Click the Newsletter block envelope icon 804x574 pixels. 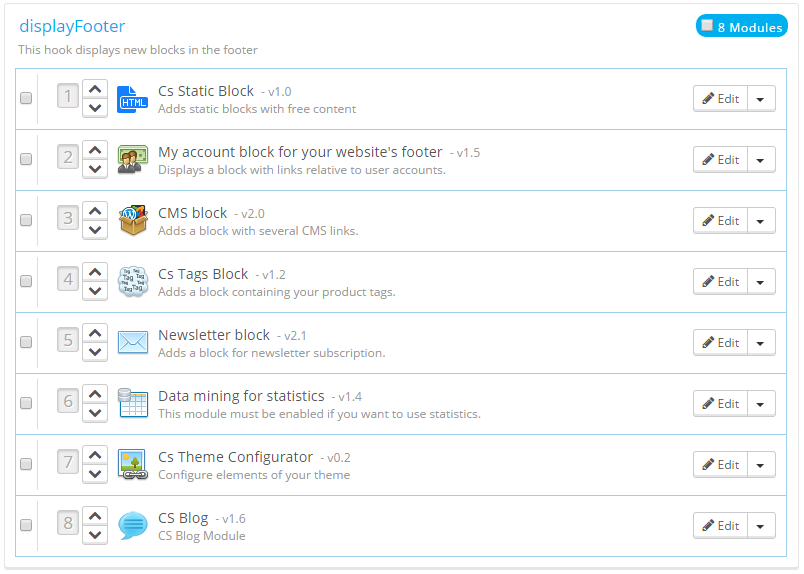click(133, 343)
